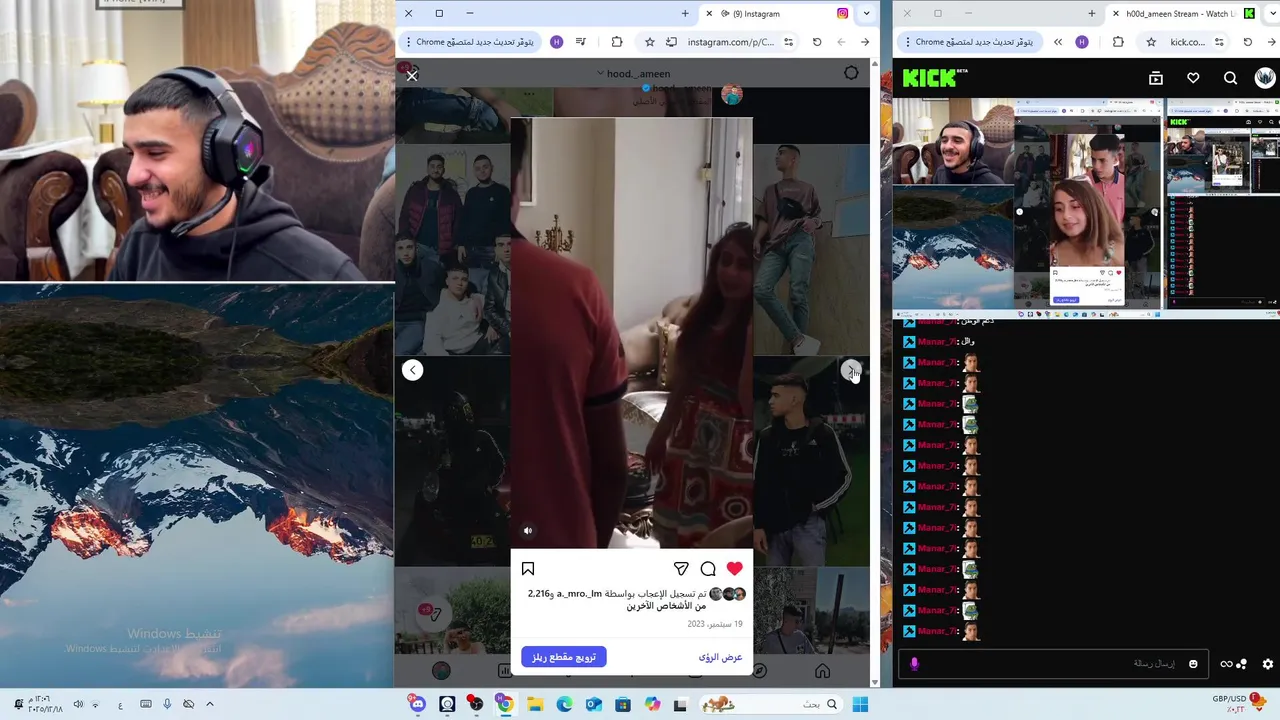Go to the previous Instagram post arrow

[x=412, y=370]
